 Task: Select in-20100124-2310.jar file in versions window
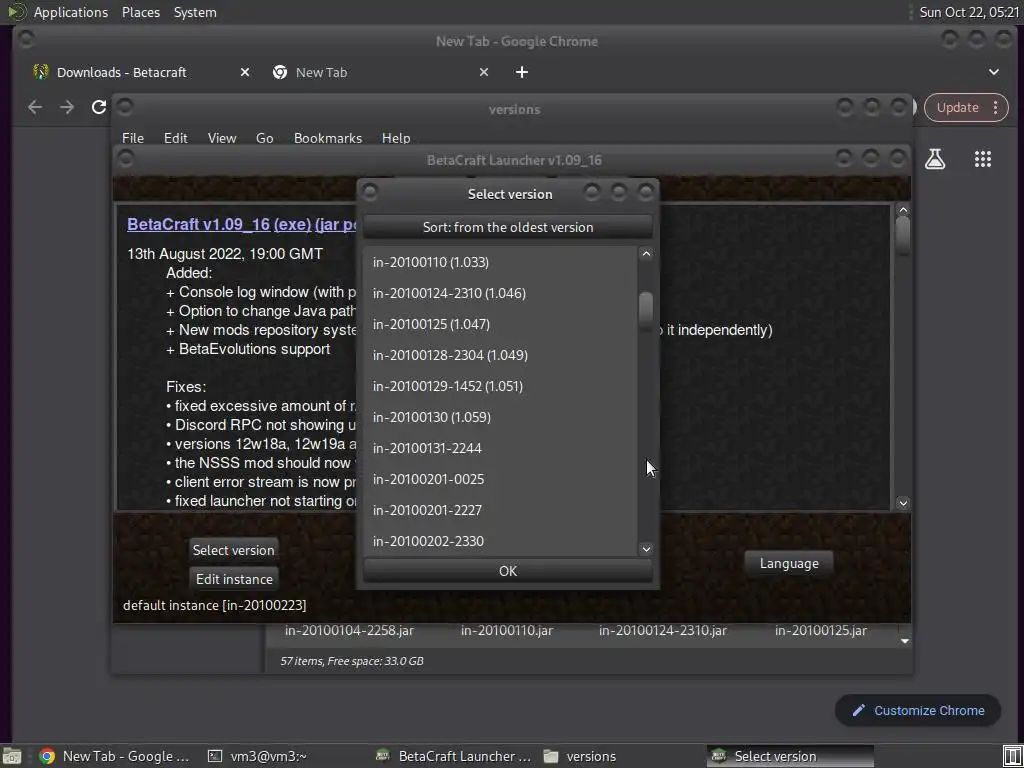coord(662,630)
